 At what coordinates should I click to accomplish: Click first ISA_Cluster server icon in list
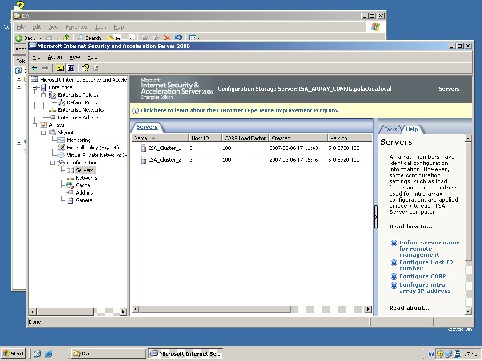[x=143, y=148]
